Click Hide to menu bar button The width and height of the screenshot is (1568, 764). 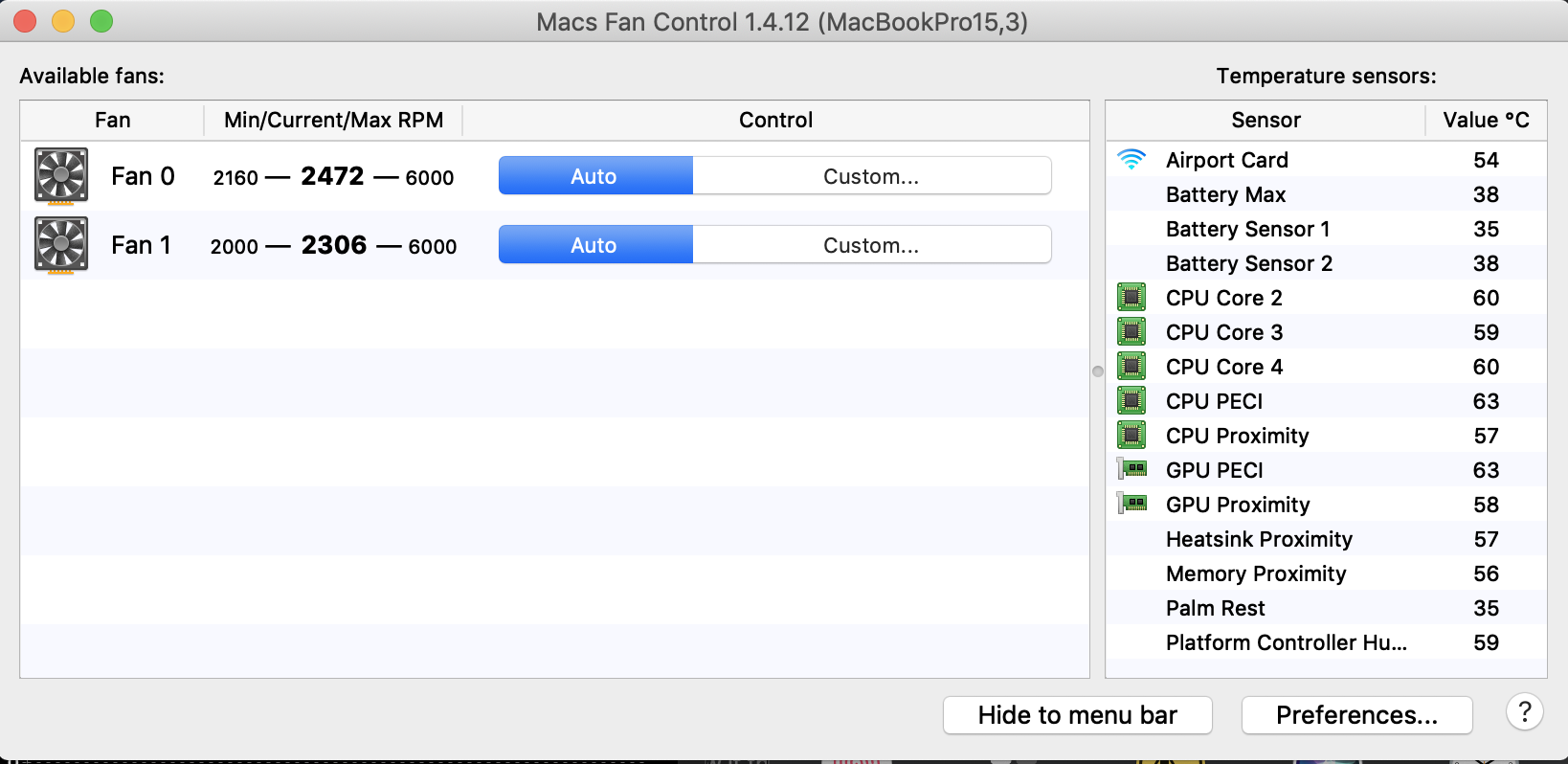[1078, 715]
